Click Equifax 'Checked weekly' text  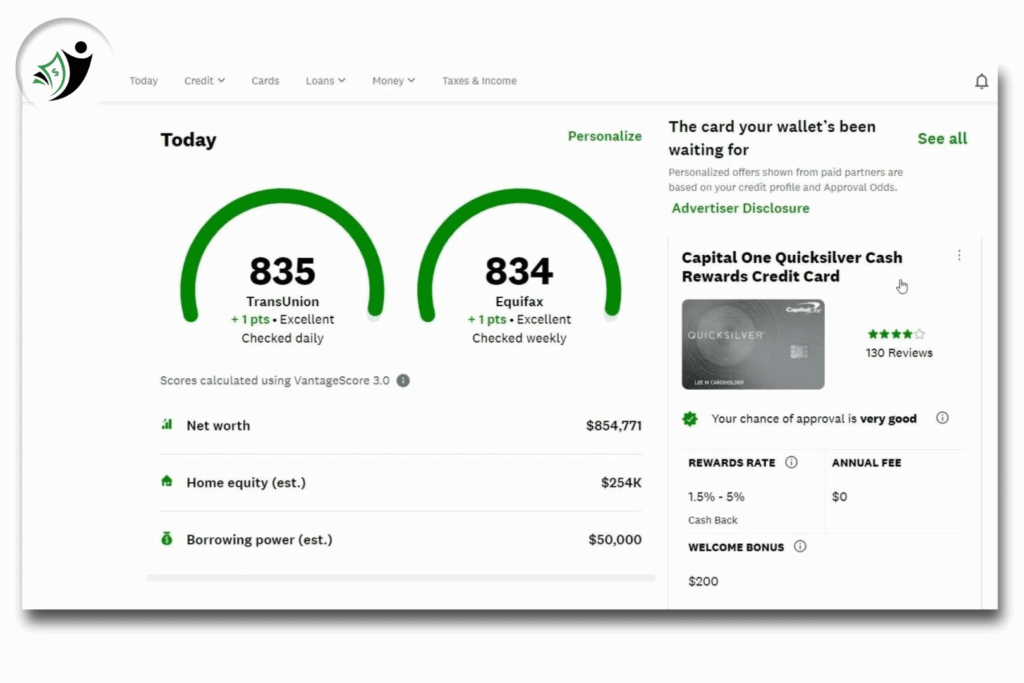(x=519, y=338)
